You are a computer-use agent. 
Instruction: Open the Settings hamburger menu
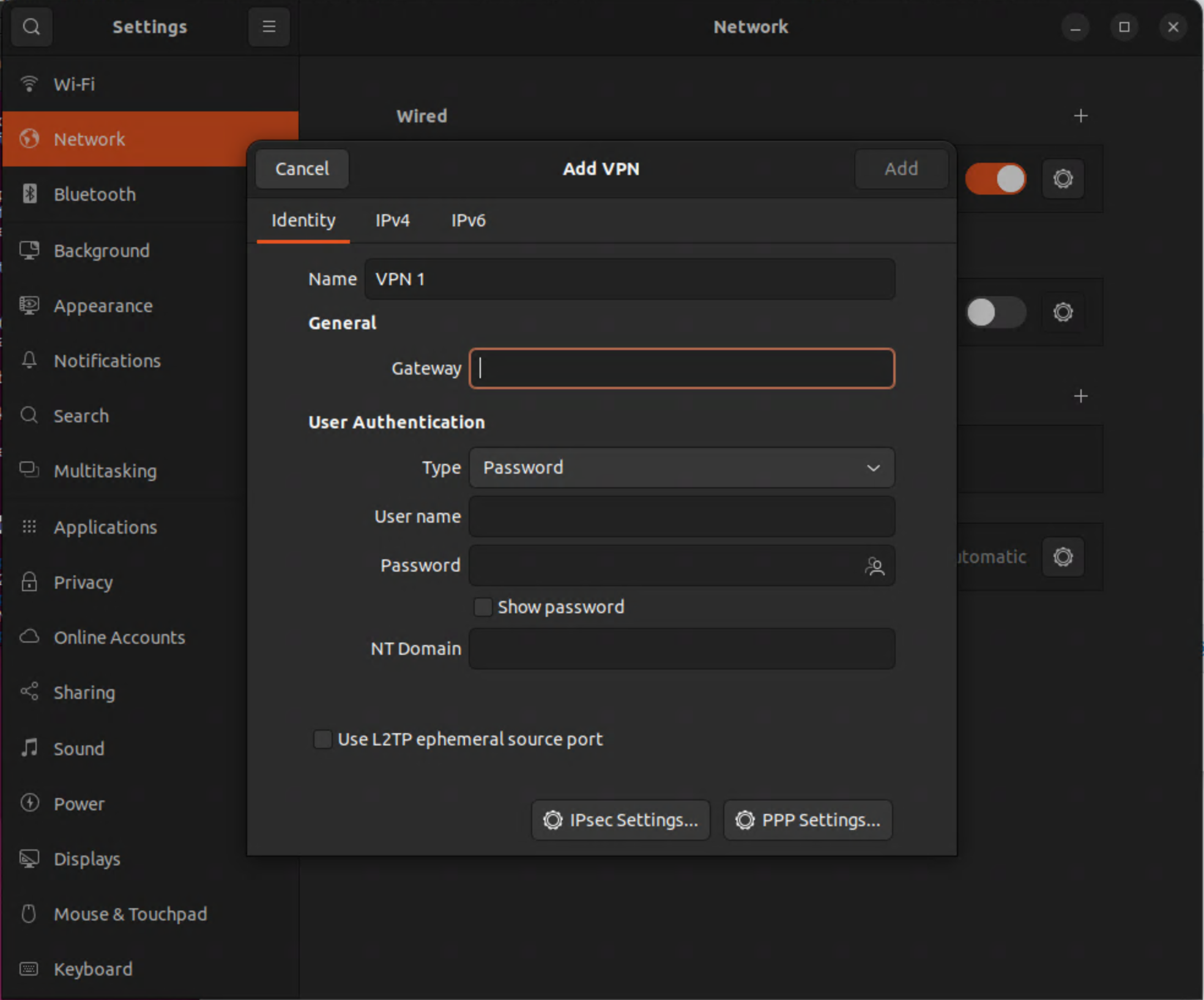269,27
